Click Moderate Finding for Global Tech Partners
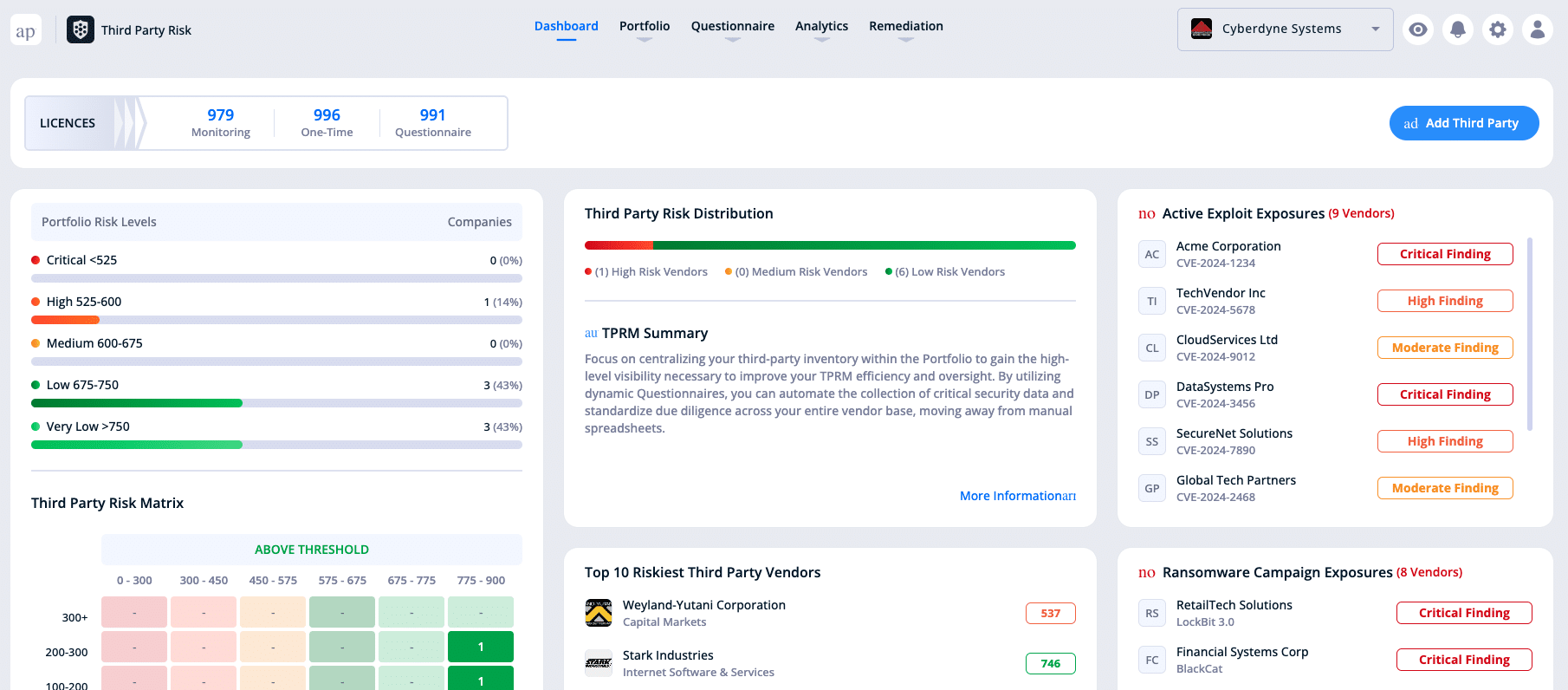 coord(1445,488)
